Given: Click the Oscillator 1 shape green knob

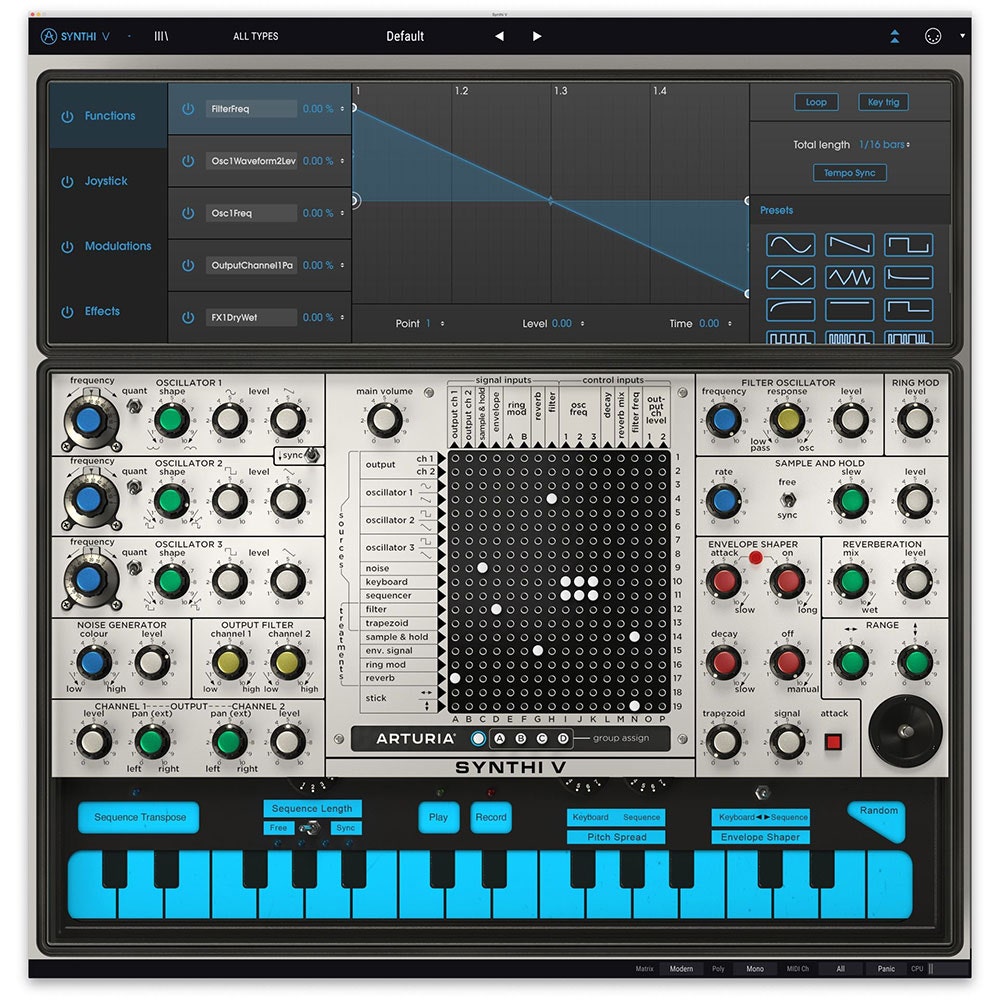Looking at the screenshot, I should pyautogui.click(x=170, y=420).
